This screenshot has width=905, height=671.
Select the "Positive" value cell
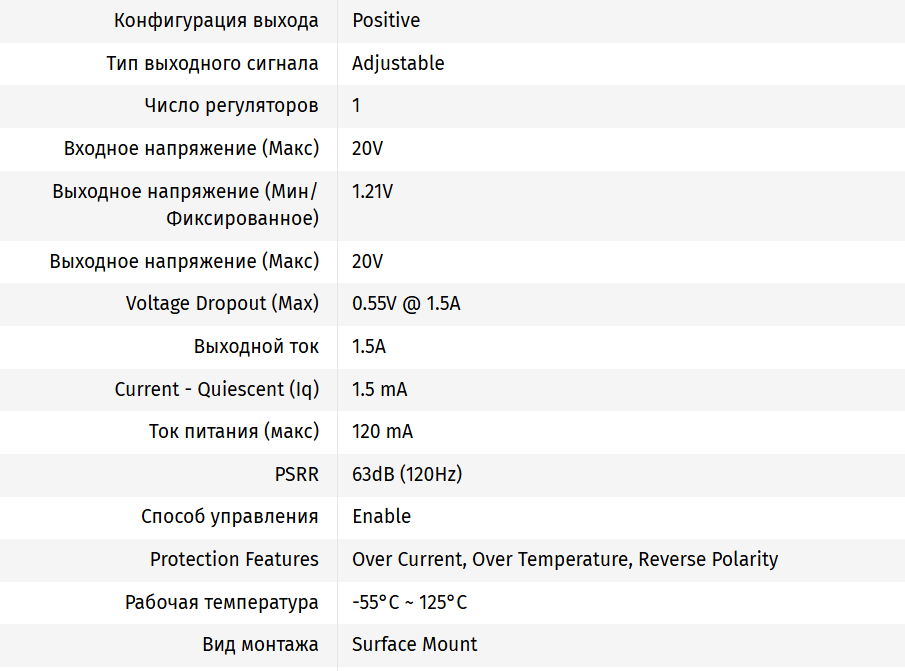(386, 20)
